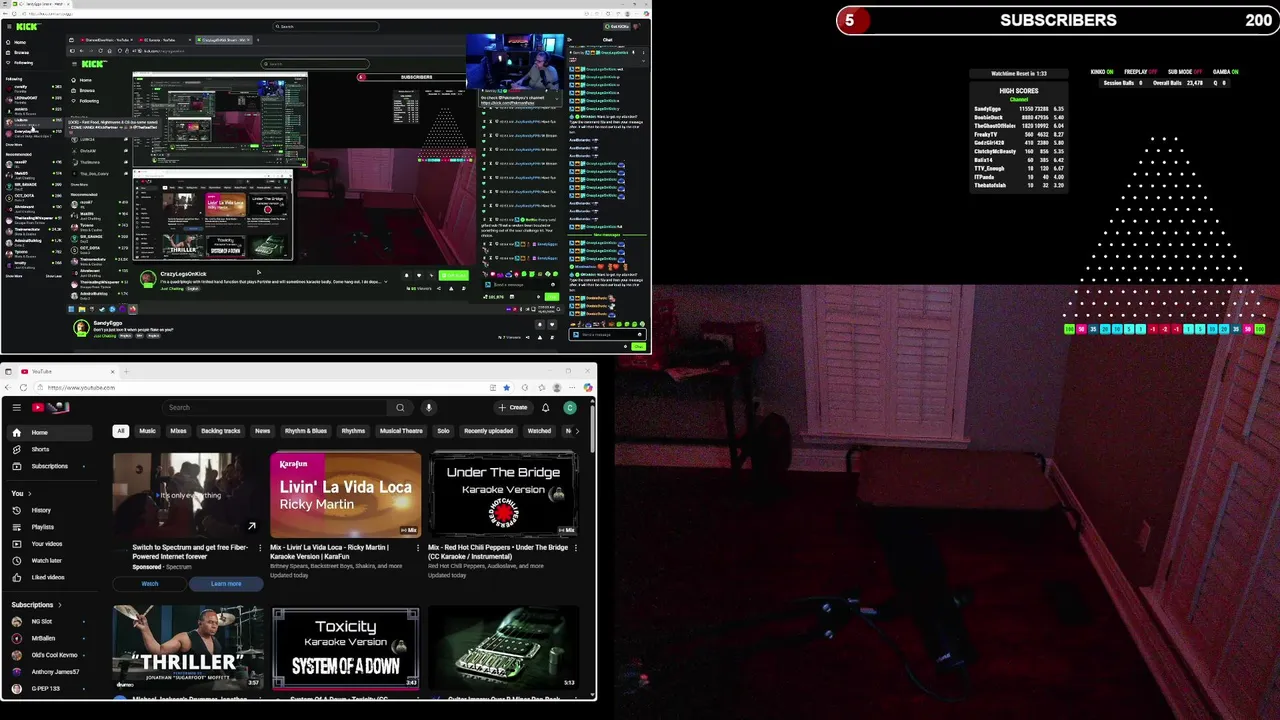
Task: Open Anthony James57 subscription channel
Action: click(55, 672)
